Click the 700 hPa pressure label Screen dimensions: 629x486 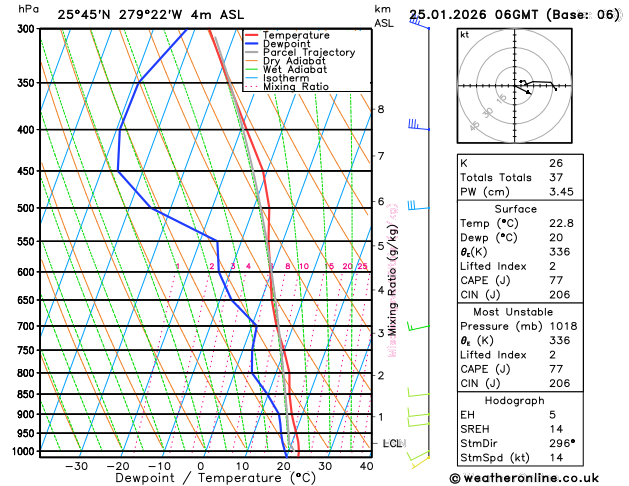click(x=28, y=326)
